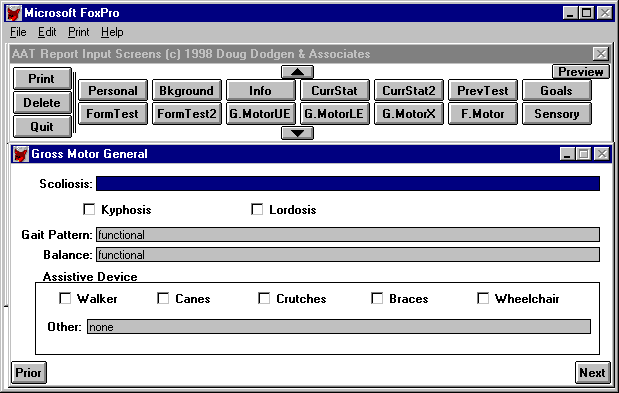The image size is (619, 393).
Task: Click the Gait Pattern input field
Action: click(x=348, y=234)
